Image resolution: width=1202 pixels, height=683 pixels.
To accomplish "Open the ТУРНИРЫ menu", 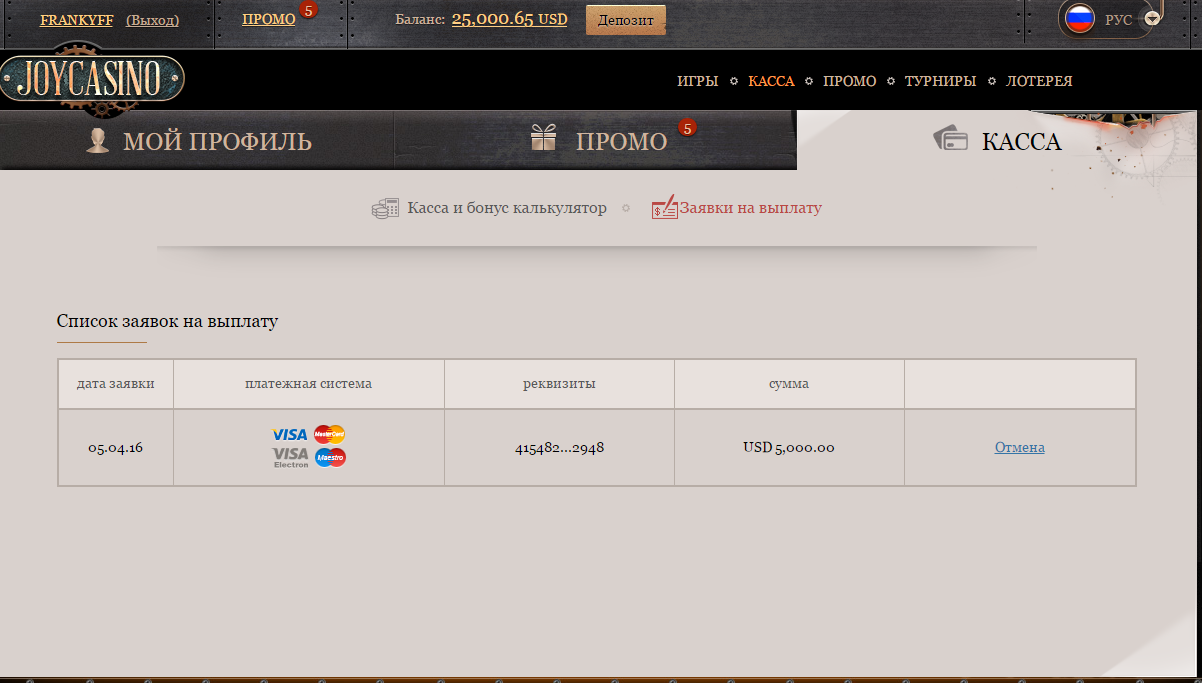I will pos(940,81).
